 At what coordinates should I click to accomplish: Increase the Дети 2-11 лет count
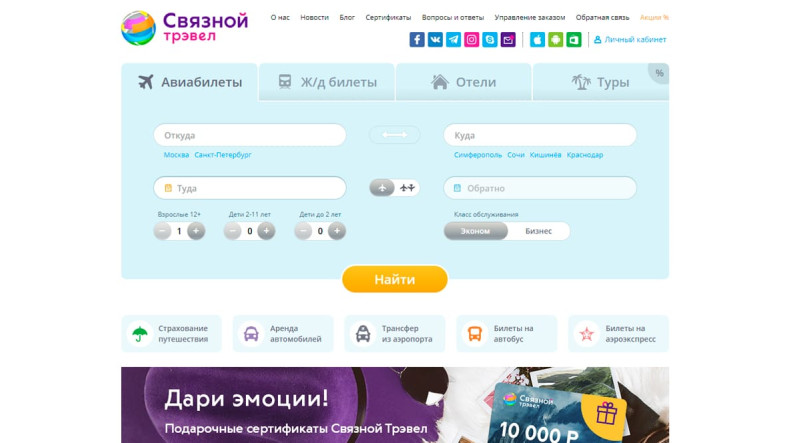266,231
